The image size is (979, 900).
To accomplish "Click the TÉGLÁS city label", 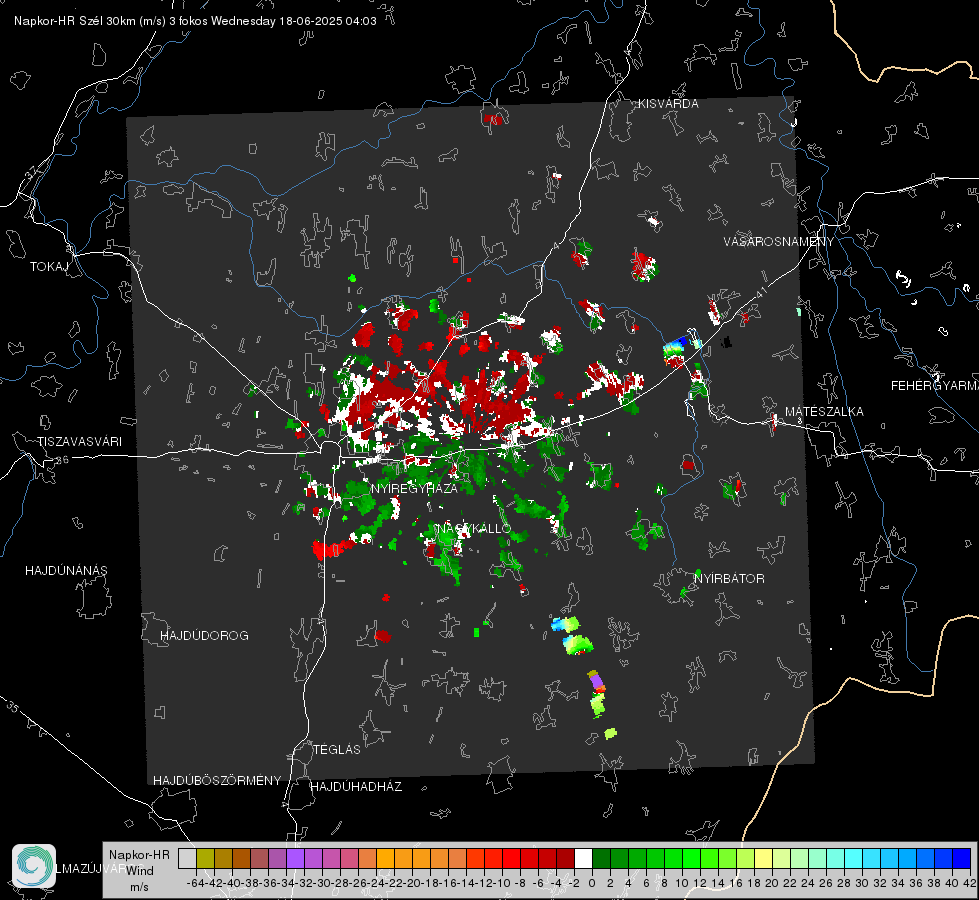I will coord(337,750).
